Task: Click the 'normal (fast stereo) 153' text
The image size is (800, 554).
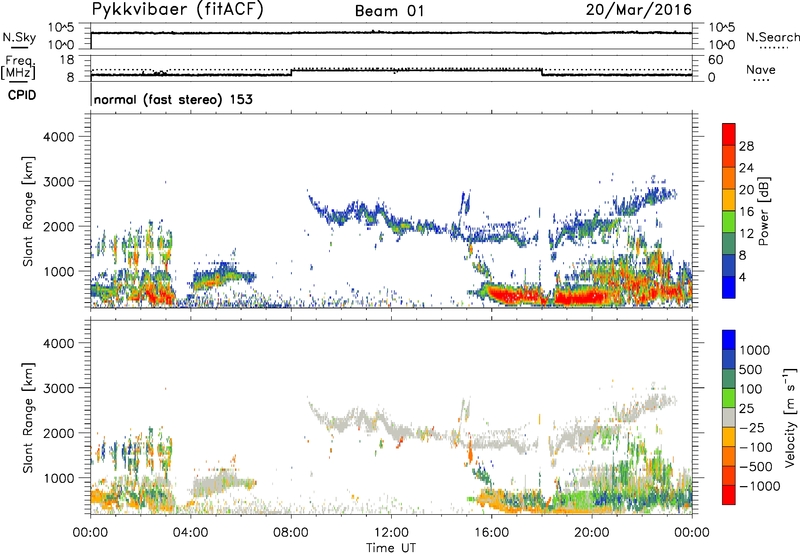Action: (x=173, y=99)
